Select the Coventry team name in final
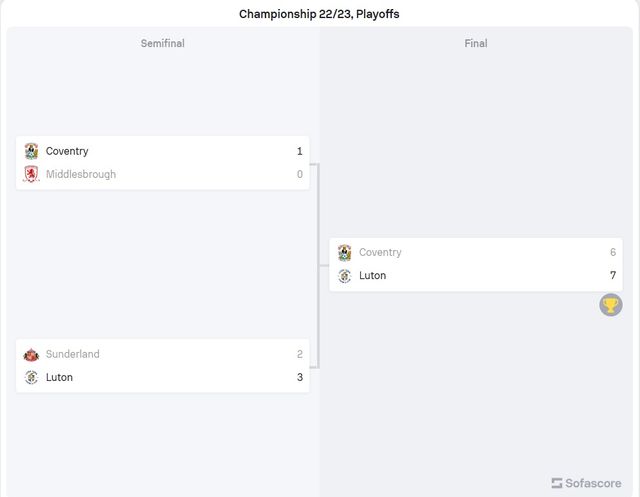 tap(380, 252)
